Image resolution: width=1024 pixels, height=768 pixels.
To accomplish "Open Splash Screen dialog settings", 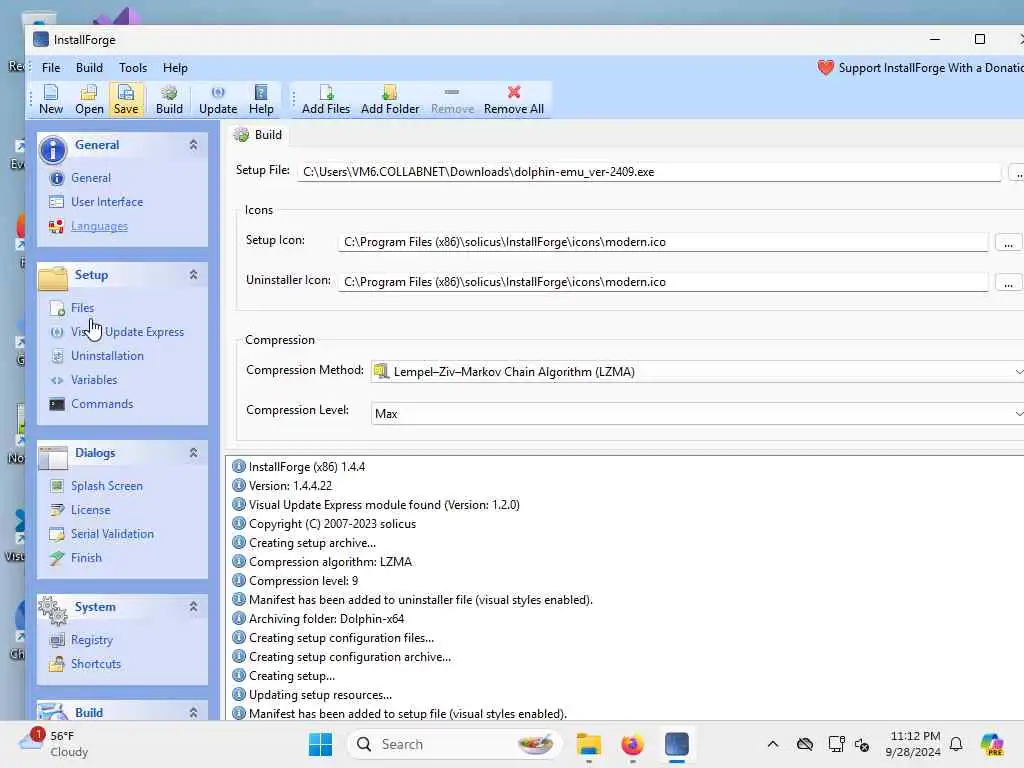I will coord(106,486).
